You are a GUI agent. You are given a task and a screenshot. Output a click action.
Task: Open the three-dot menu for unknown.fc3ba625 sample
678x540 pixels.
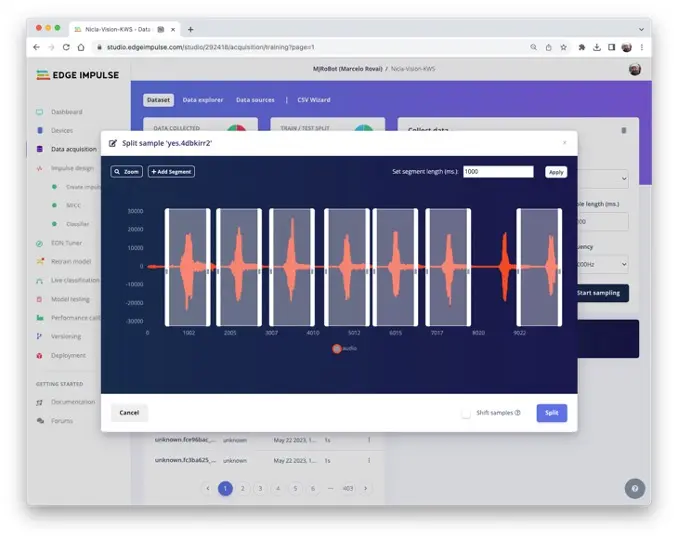(x=368, y=460)
